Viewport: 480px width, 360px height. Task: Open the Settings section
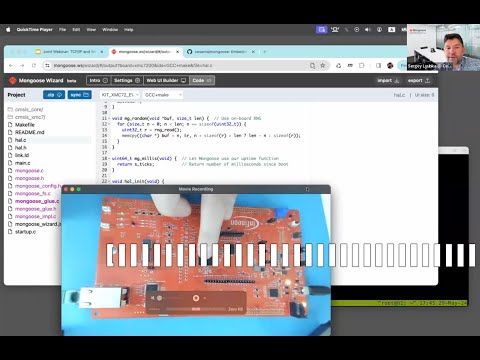coord(127,80)
